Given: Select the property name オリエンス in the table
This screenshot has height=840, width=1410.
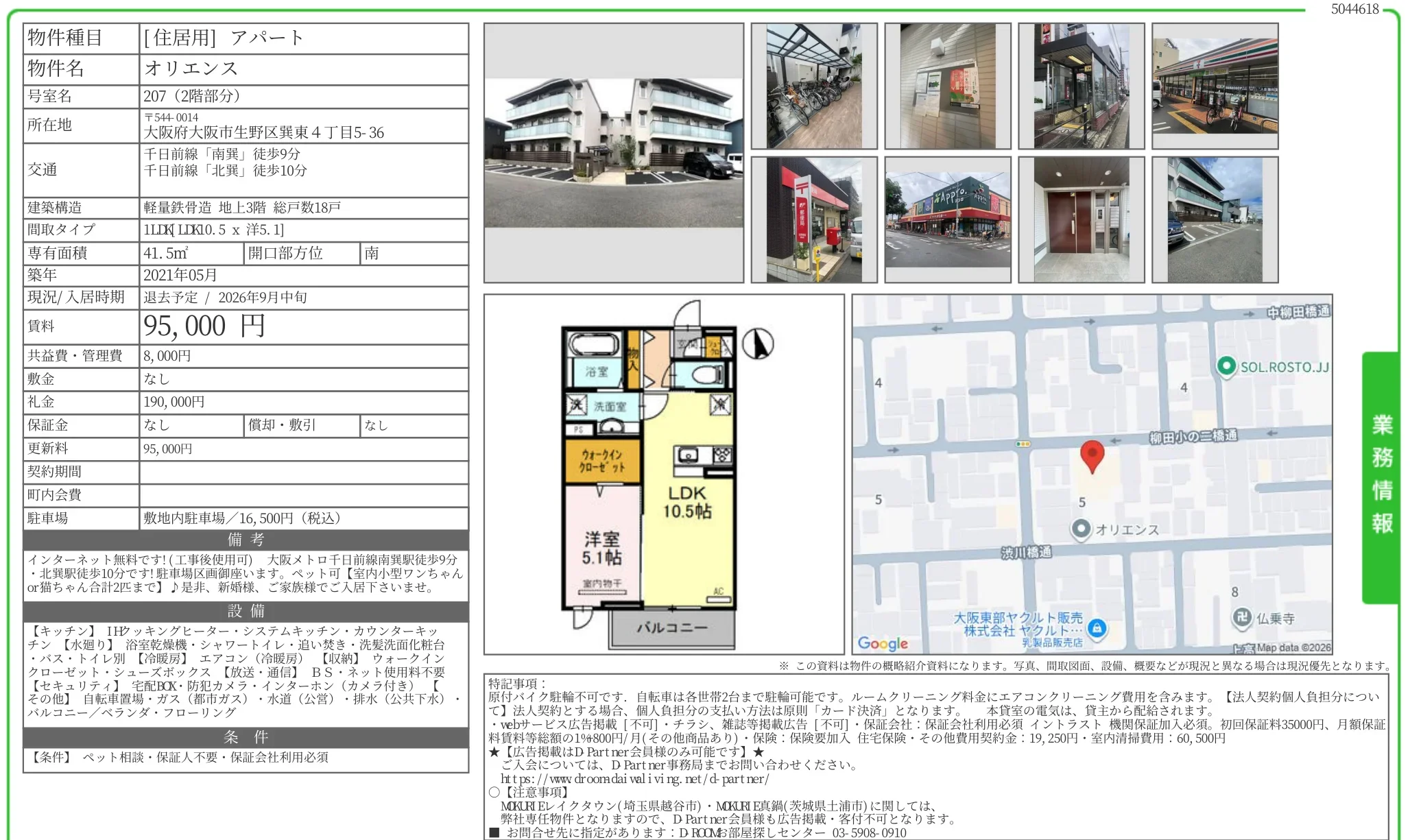Looking at the screenshot, I should click(191, 69).
